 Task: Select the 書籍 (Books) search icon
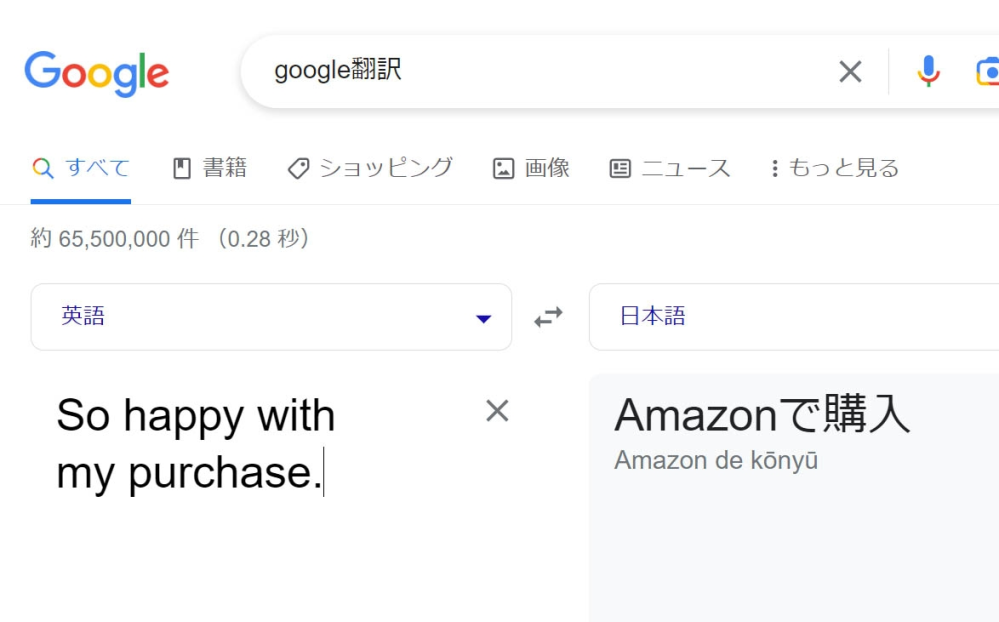point(183,167)
